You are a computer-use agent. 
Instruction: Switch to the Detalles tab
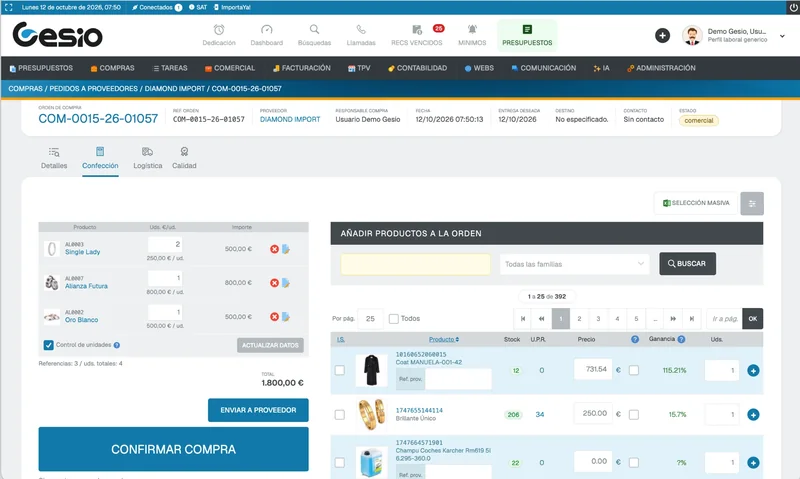pos(54,158)
